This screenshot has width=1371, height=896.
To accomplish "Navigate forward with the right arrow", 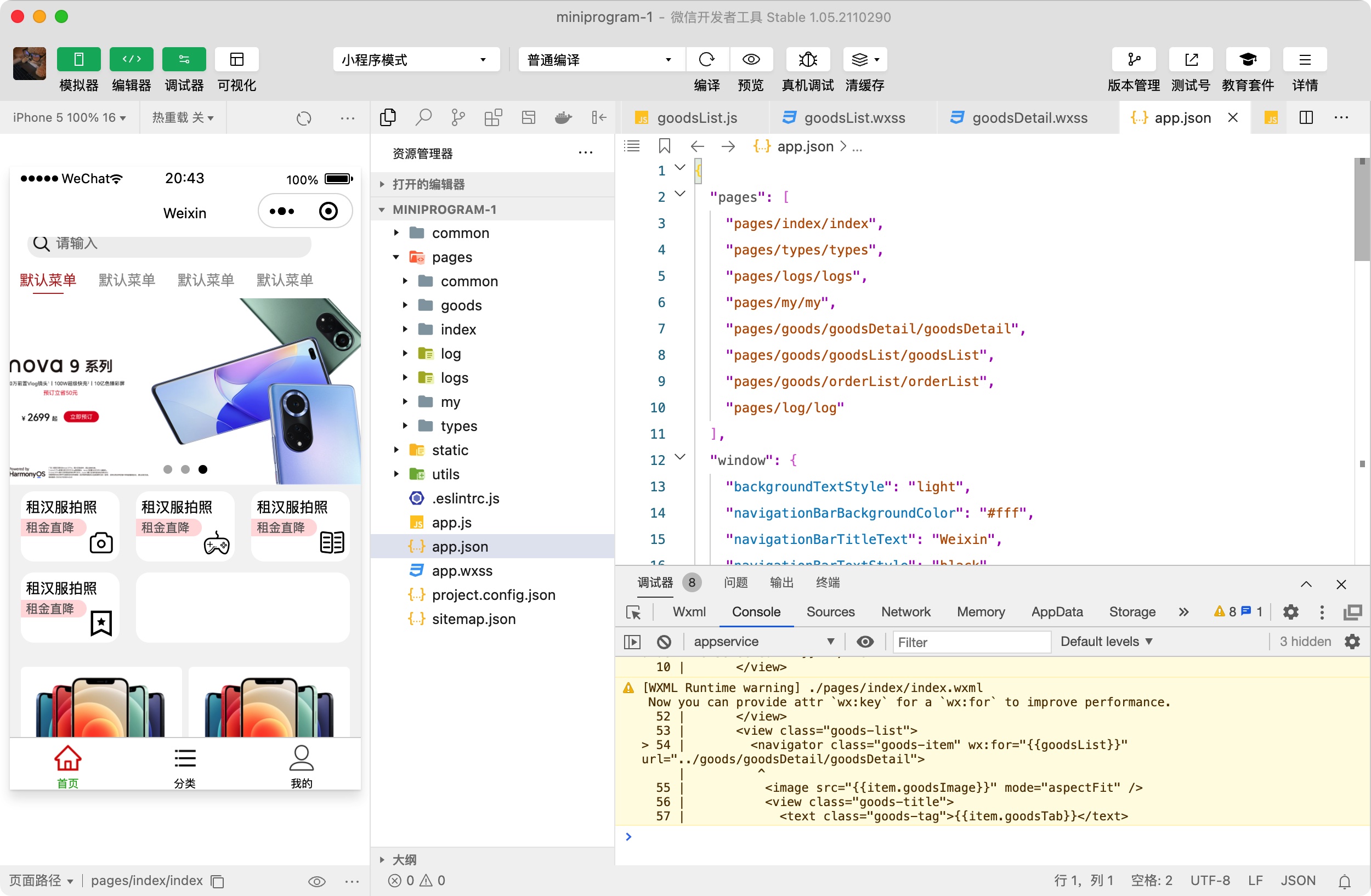I will pos(728,146).
